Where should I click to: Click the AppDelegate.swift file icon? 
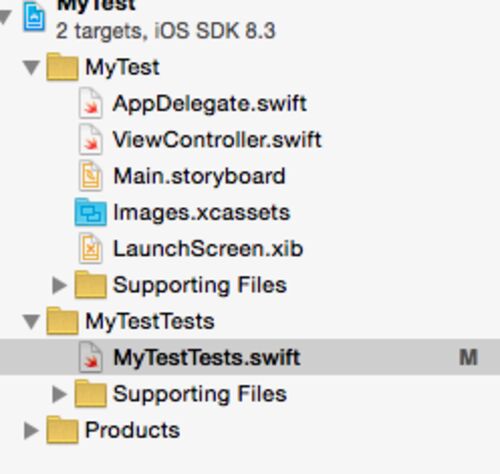[x=91, y=103]
